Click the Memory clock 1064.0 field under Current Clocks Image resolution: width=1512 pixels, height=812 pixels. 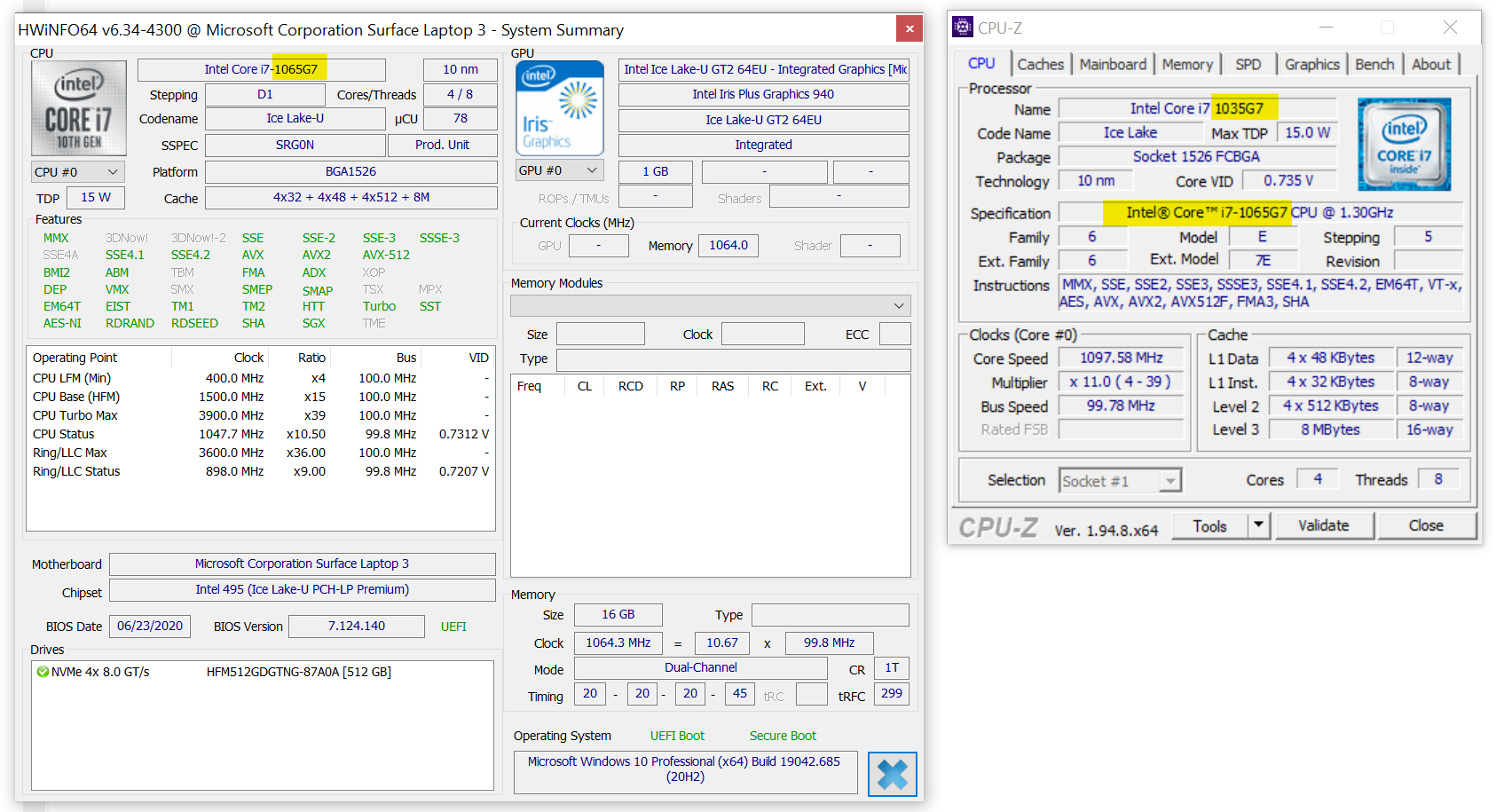728,246
